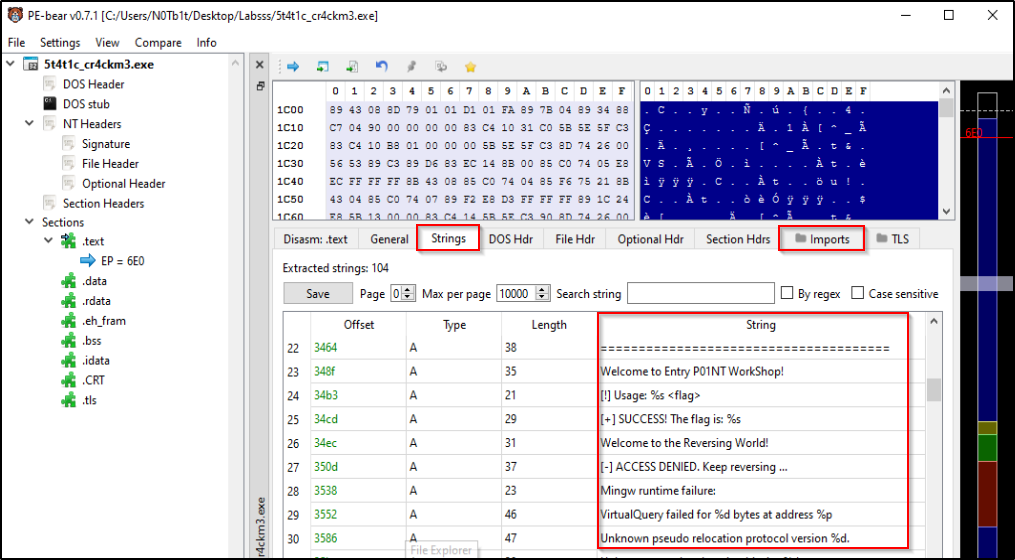Adjust the Max per page spinner
The height and width of the screenshot is (560, 1015).
coord(543,293)
